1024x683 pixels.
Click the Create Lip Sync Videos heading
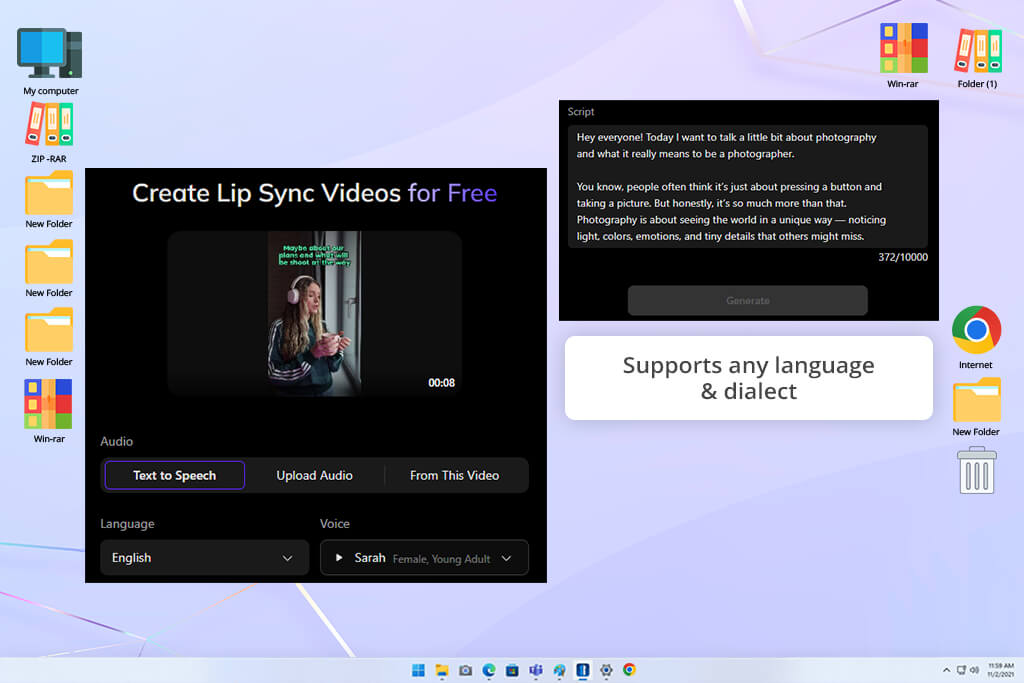click(x=314, y=193)
